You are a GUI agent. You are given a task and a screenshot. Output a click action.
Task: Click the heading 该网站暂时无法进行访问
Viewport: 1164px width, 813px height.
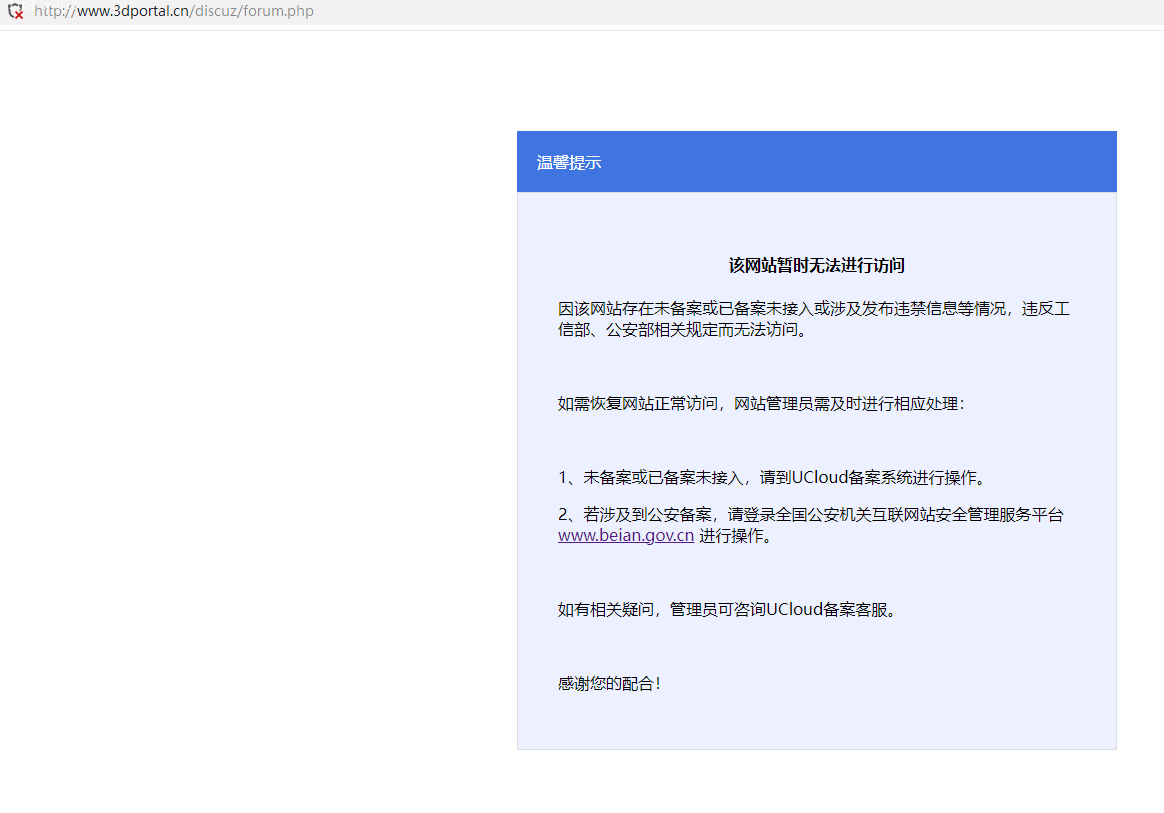click(817, 265)
